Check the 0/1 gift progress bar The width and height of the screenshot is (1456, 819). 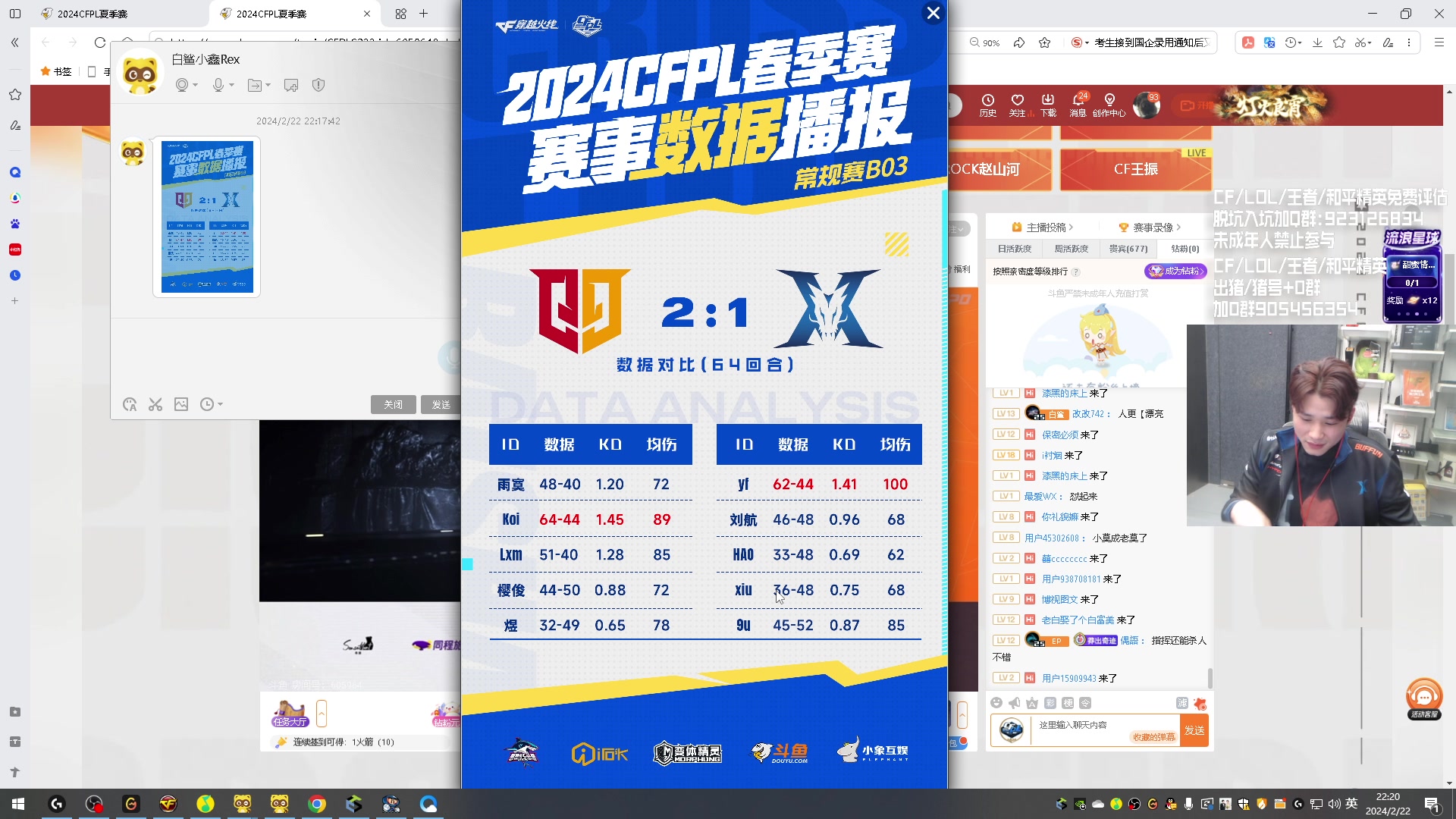click(x=1410, y=283)
